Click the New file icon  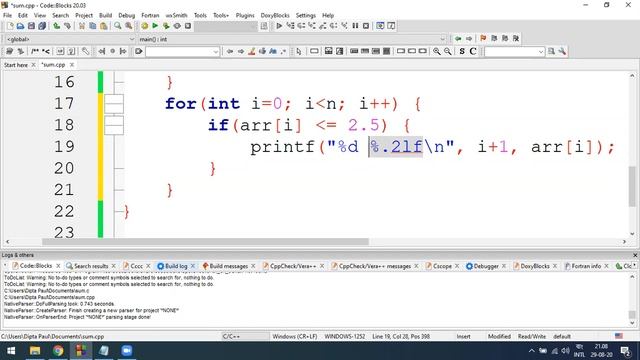[10, 26]
